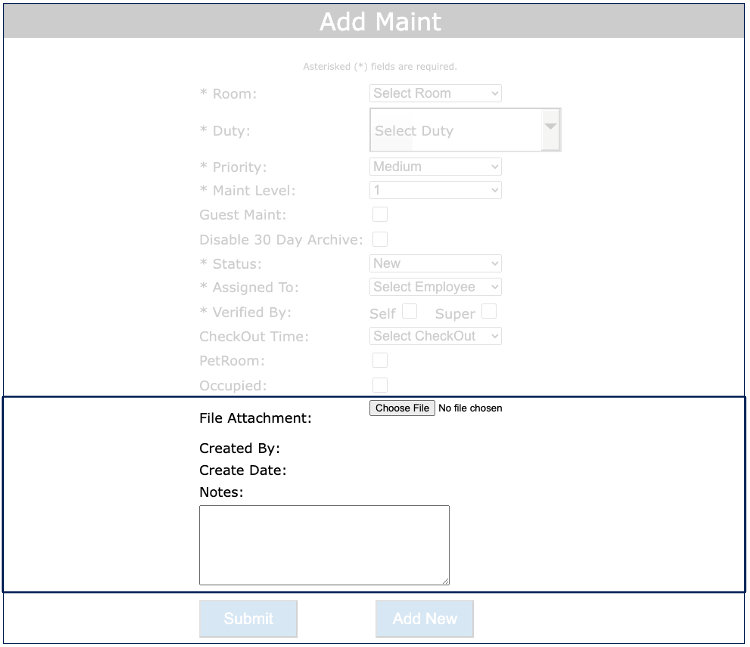Open the Maint Level dropdown

tap(435, 190)
